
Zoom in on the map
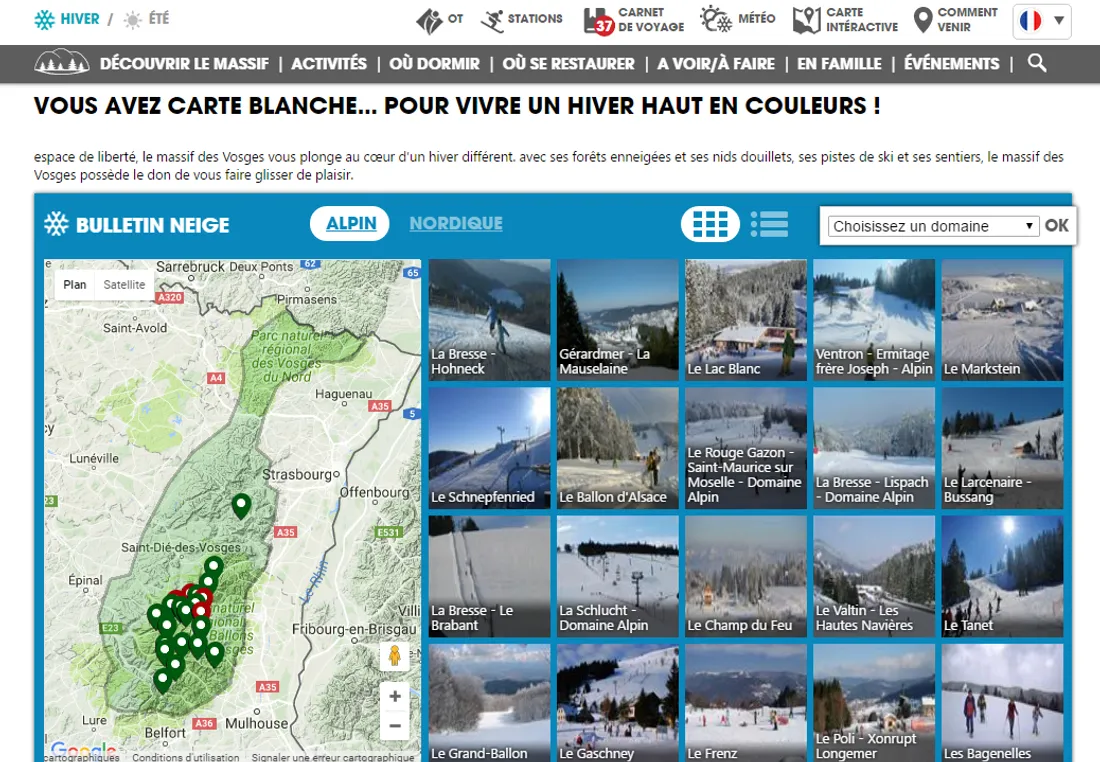click(395, 697)
